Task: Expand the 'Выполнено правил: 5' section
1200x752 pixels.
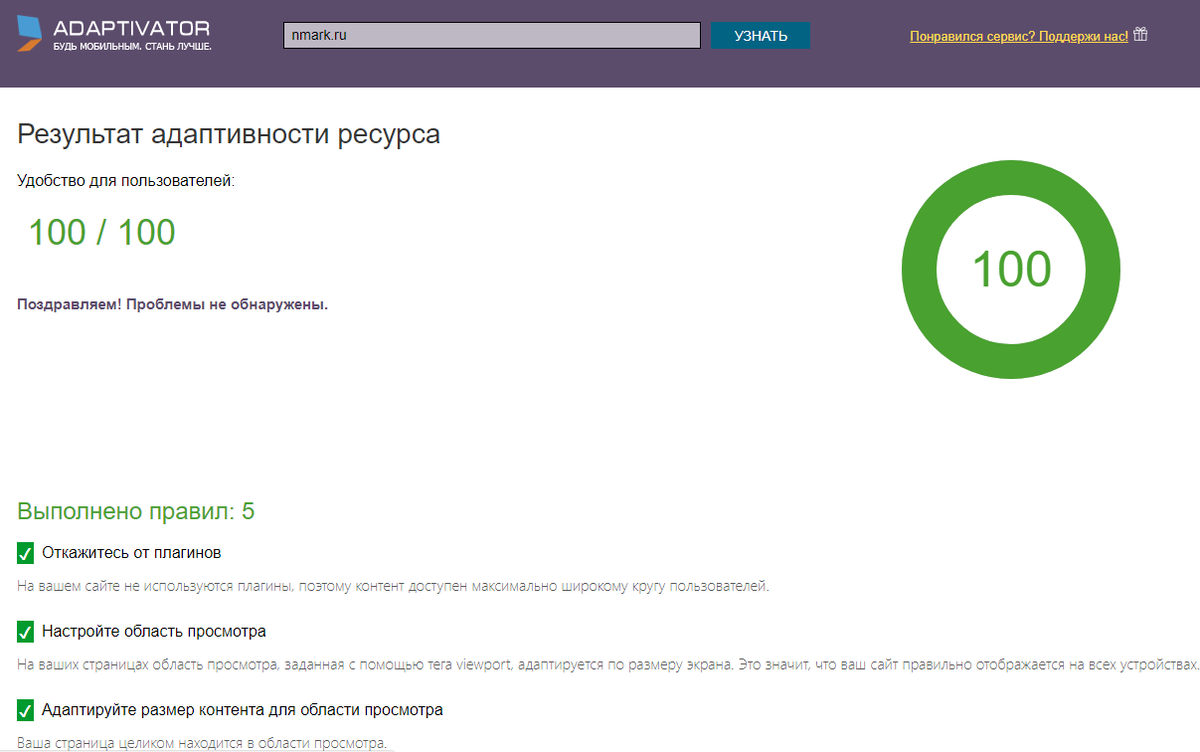Action: (x=135, y=510)
